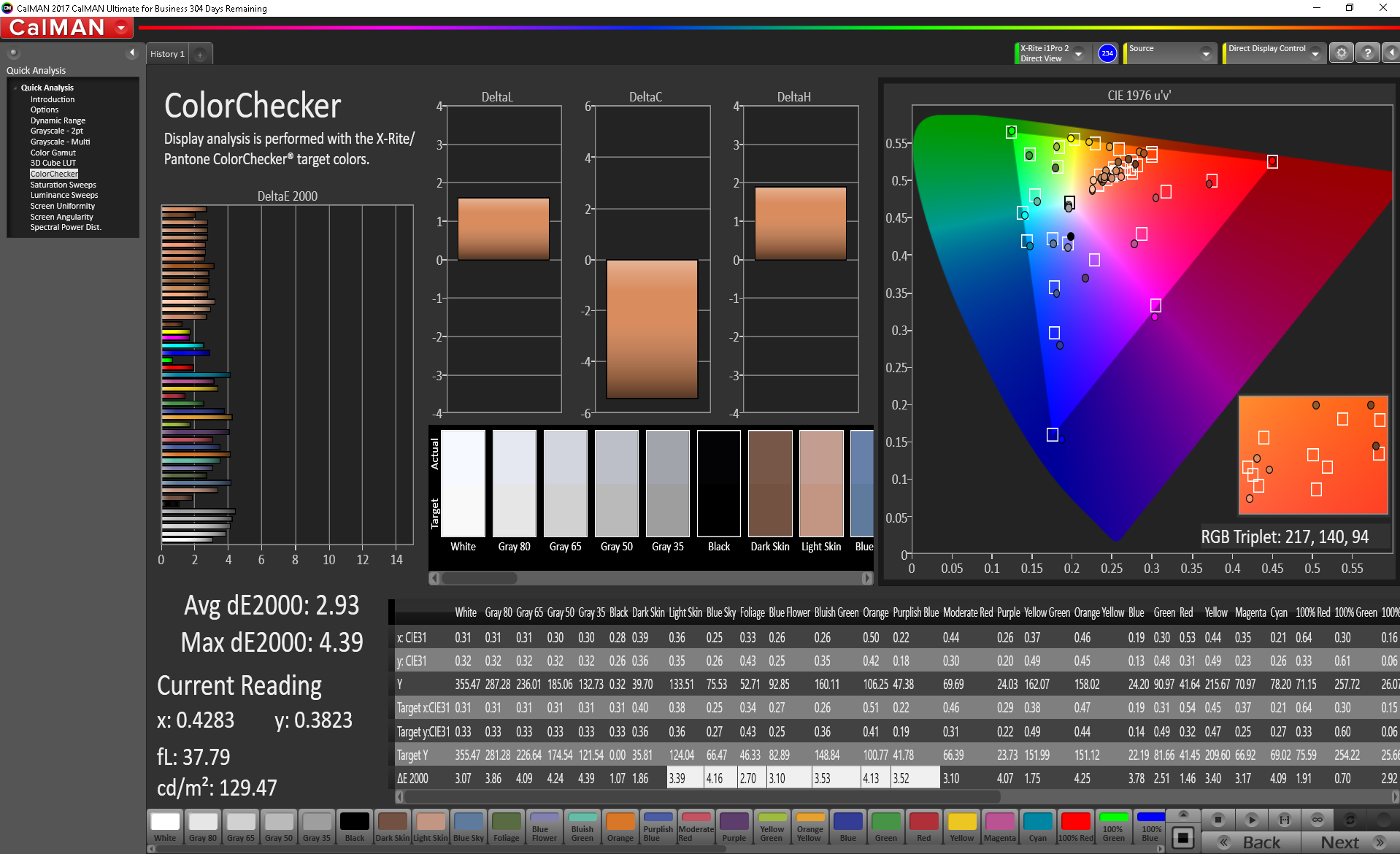Open the CalMAN main menu logo
Screen dimensions: 1400x854
tap(66, 28)
